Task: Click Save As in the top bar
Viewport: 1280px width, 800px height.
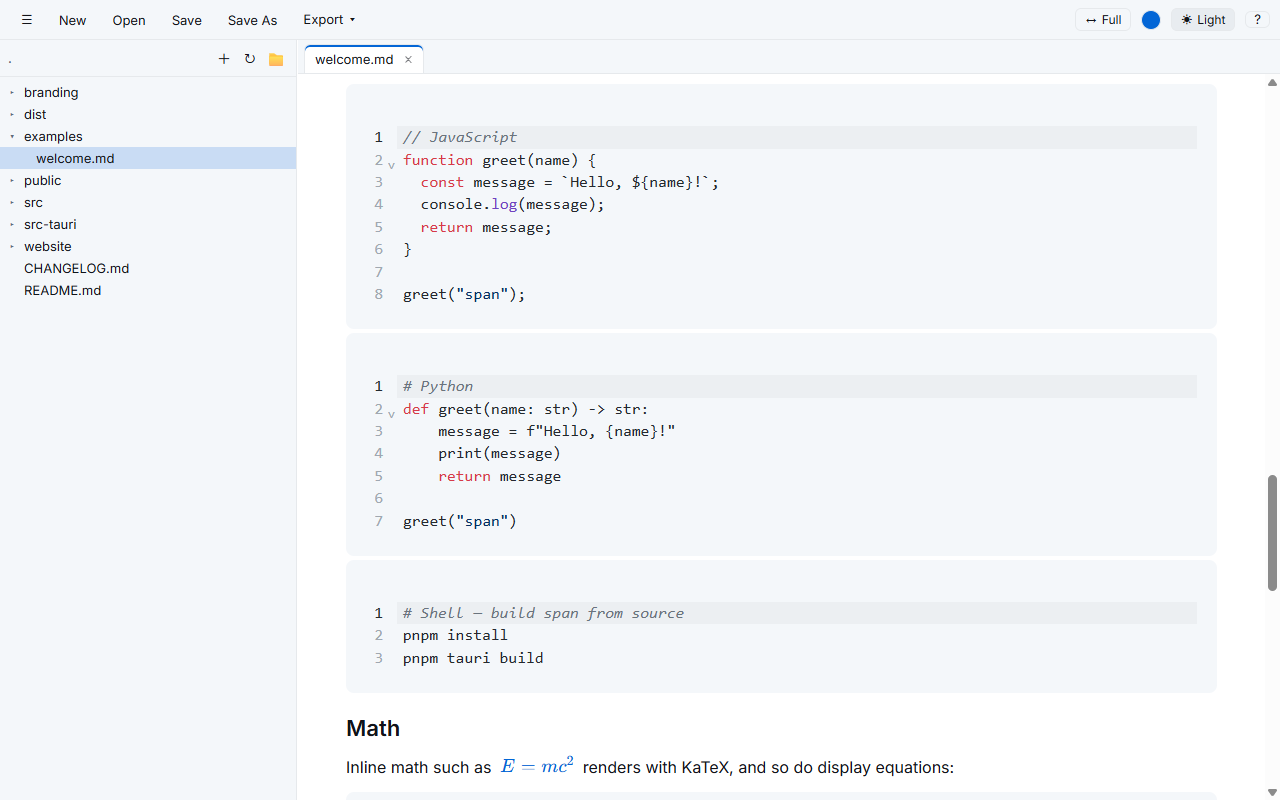Action: coord(253,20)
